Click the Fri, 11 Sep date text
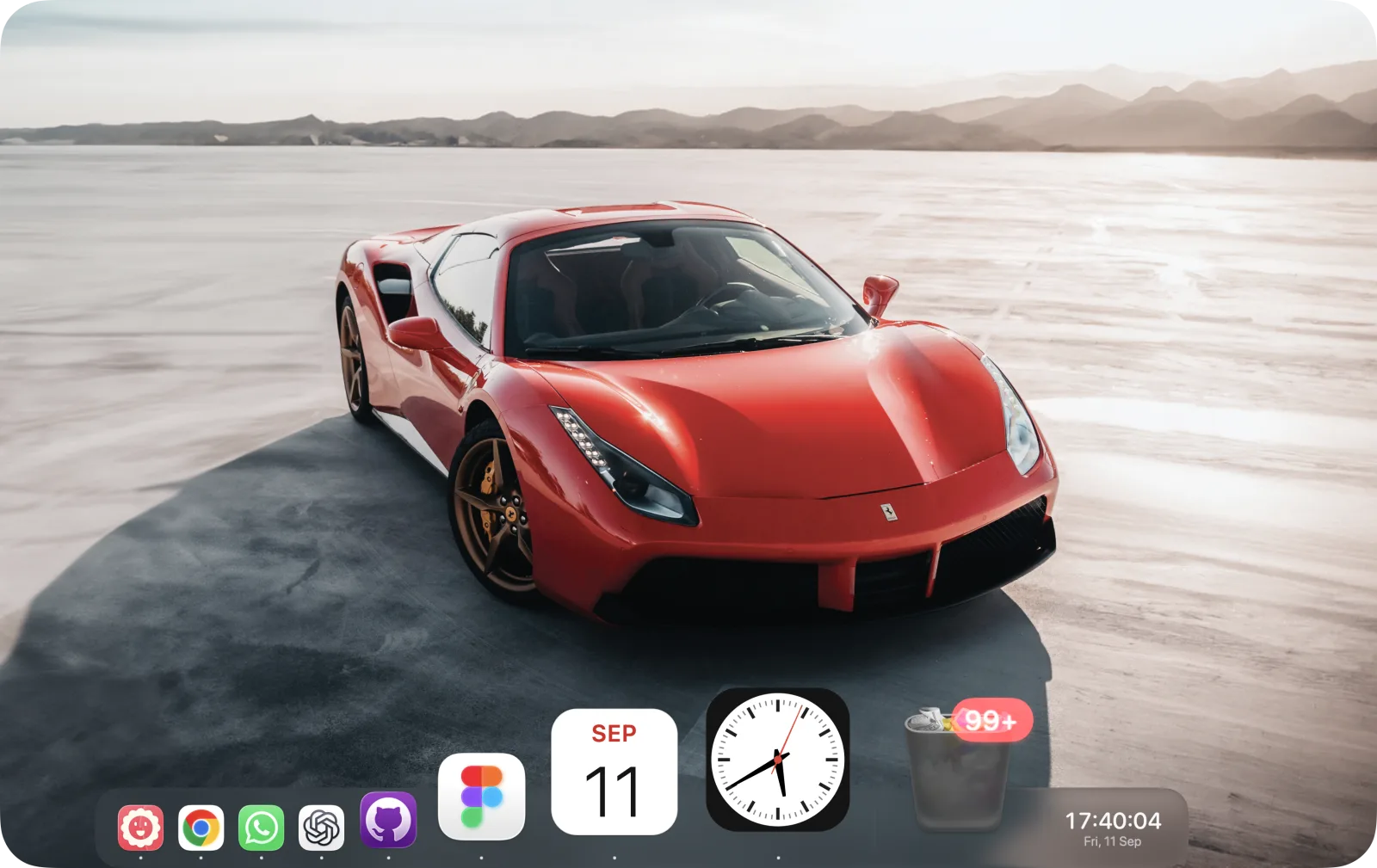This screenshot has height=868, width=1377. (x=1112, y=841)
